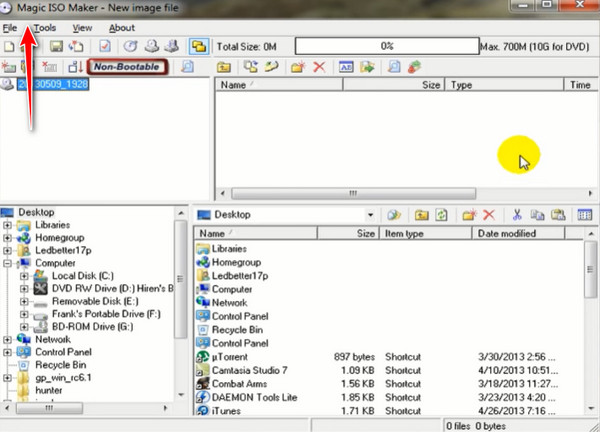Viewport: 600px width, 432px height.
Task: Expand DVD RW Drive (D:) node
Action: click(24, 289)
